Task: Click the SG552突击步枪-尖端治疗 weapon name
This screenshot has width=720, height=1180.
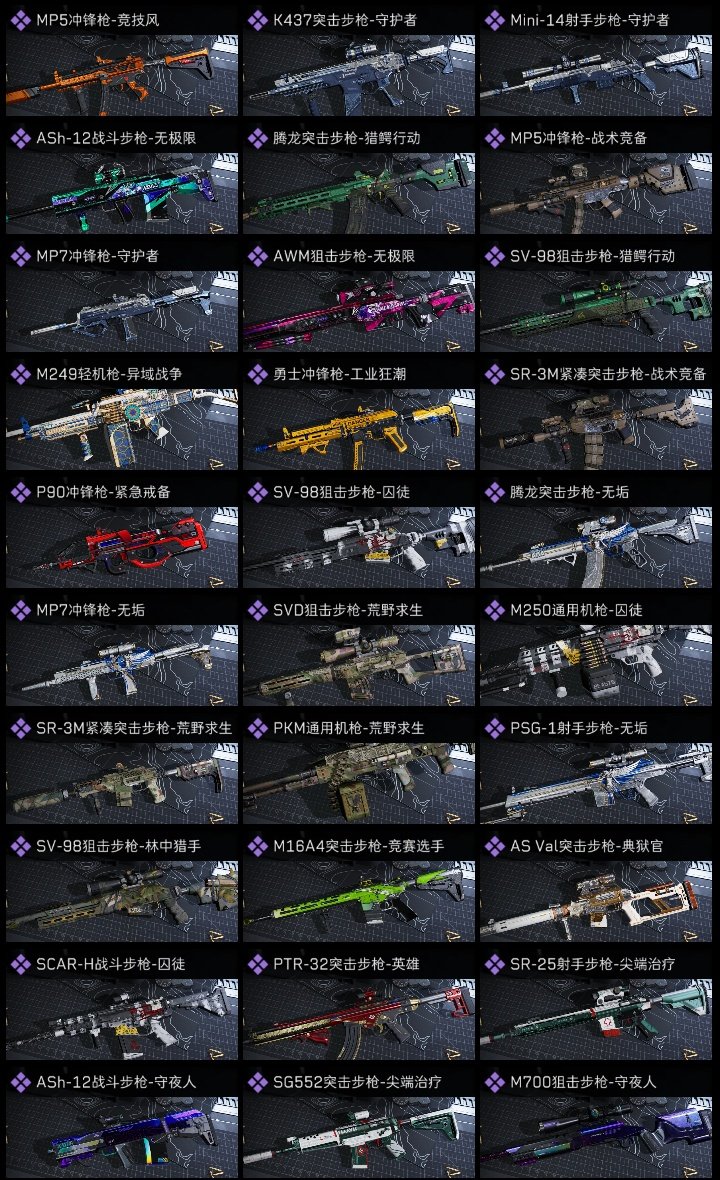Action: tap(357, 1082)
